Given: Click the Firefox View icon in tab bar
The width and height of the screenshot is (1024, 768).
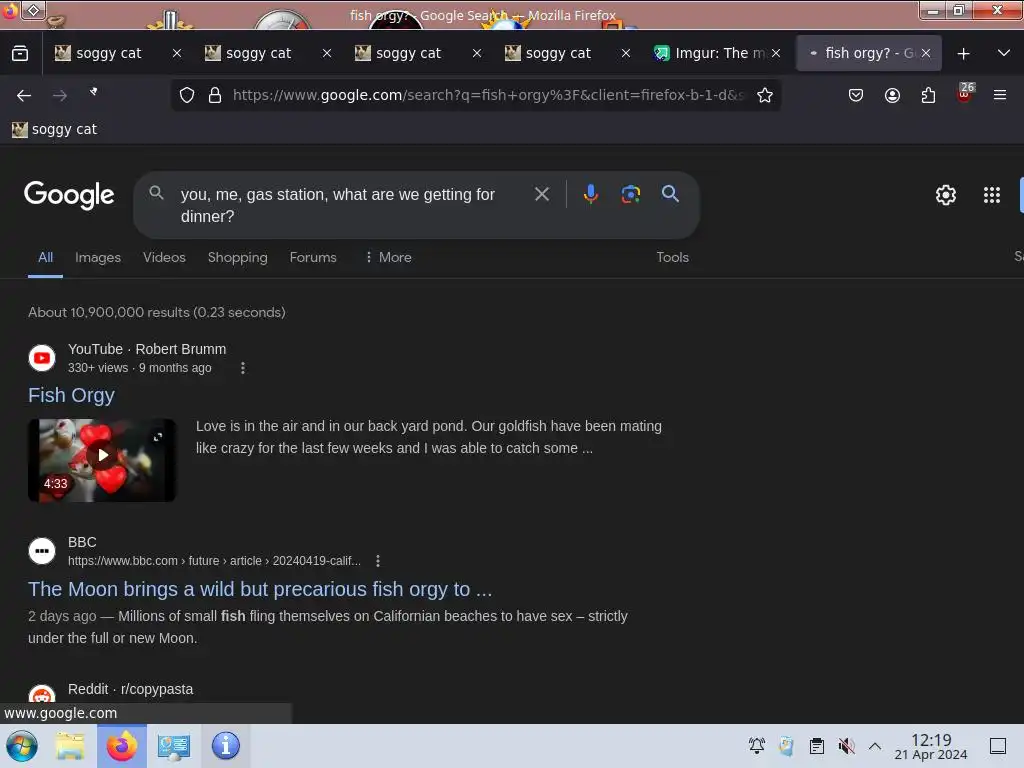Looking at the screenshot, I should tap(20, 54).
